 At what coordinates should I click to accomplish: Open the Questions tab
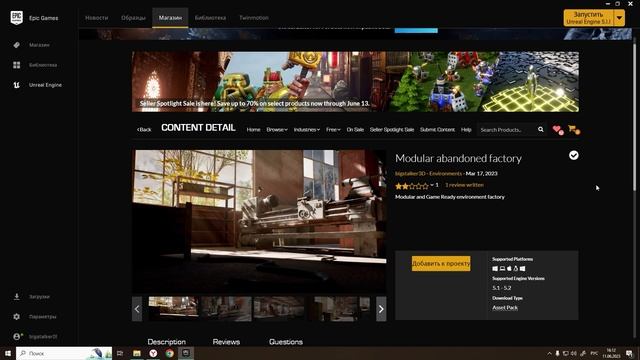(286, 342)
